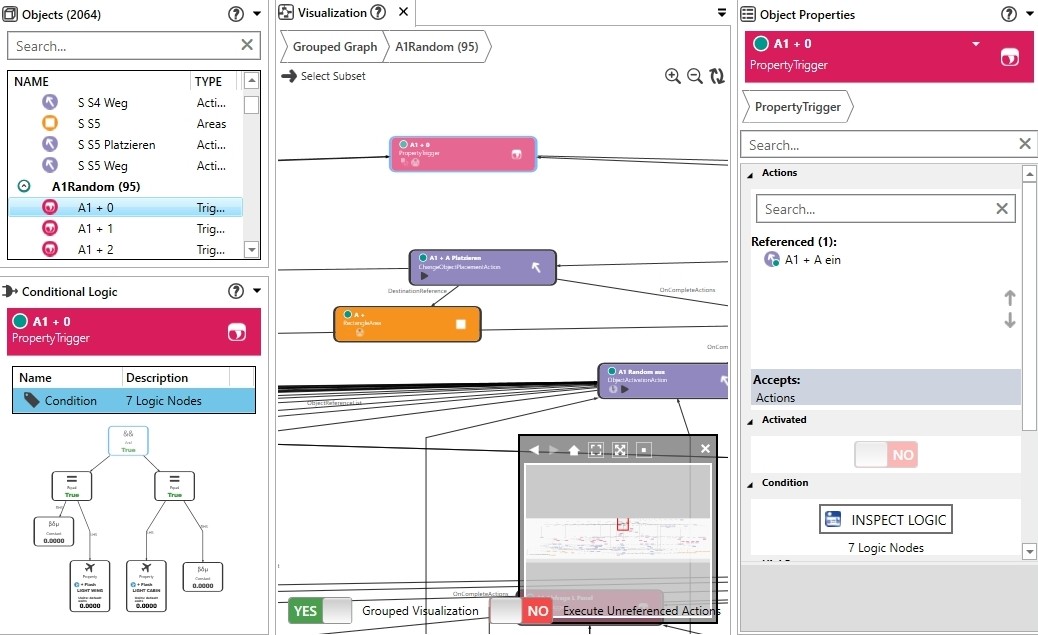Open Objects panel help icon

(x=236, y=14)
